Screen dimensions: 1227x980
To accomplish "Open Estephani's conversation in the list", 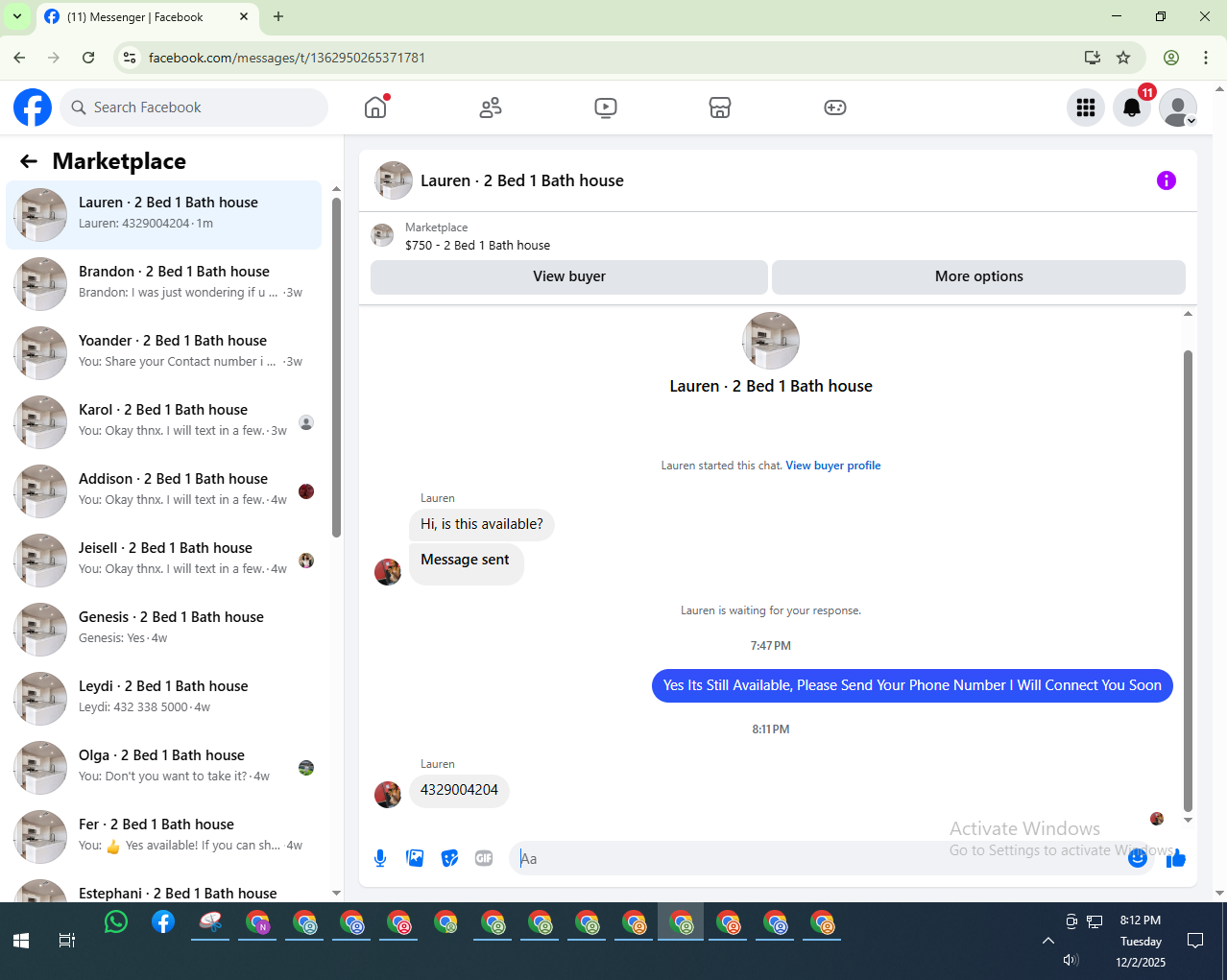I will click(164, 888).
